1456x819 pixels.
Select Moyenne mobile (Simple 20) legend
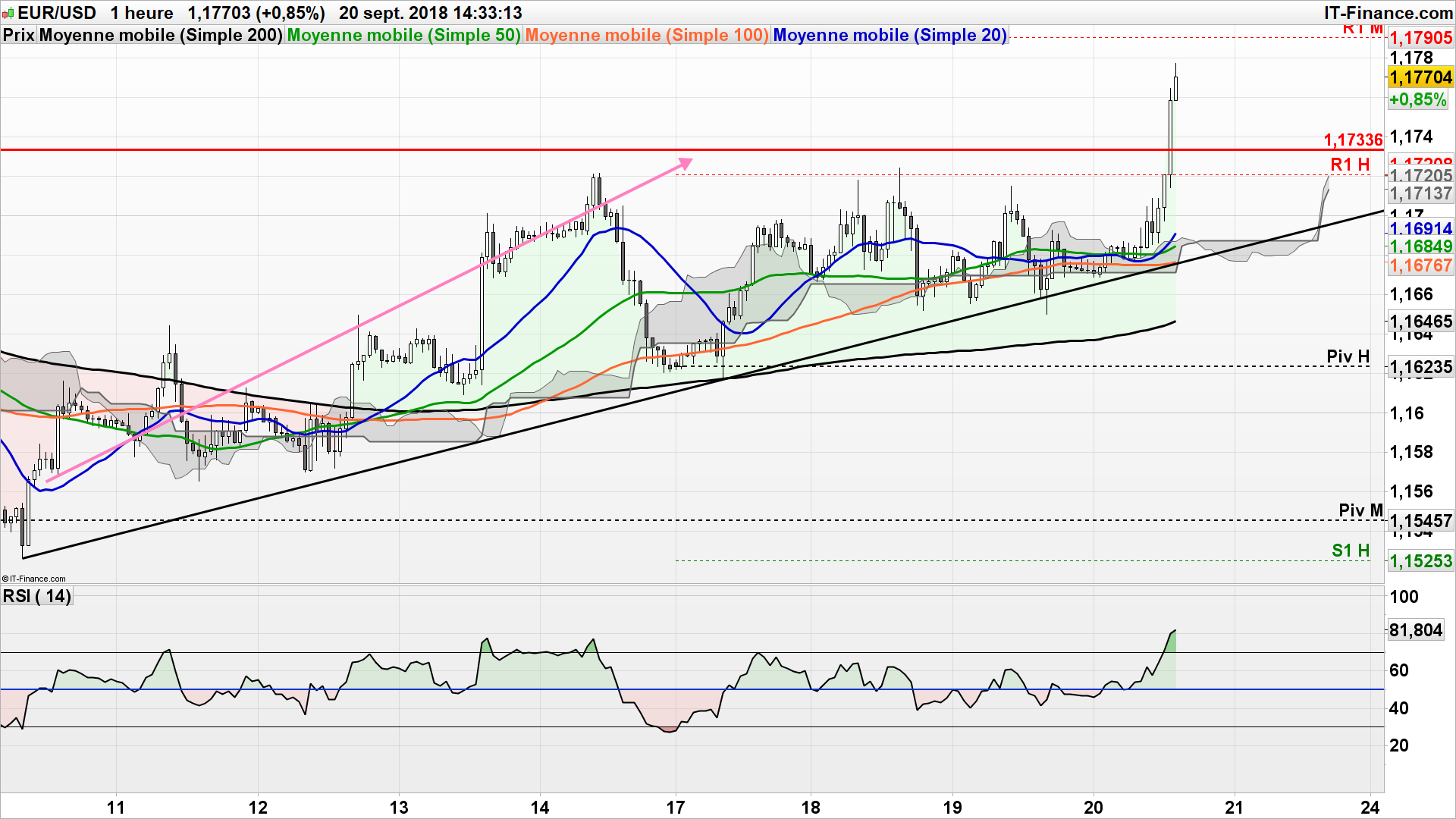click(890, 35)
